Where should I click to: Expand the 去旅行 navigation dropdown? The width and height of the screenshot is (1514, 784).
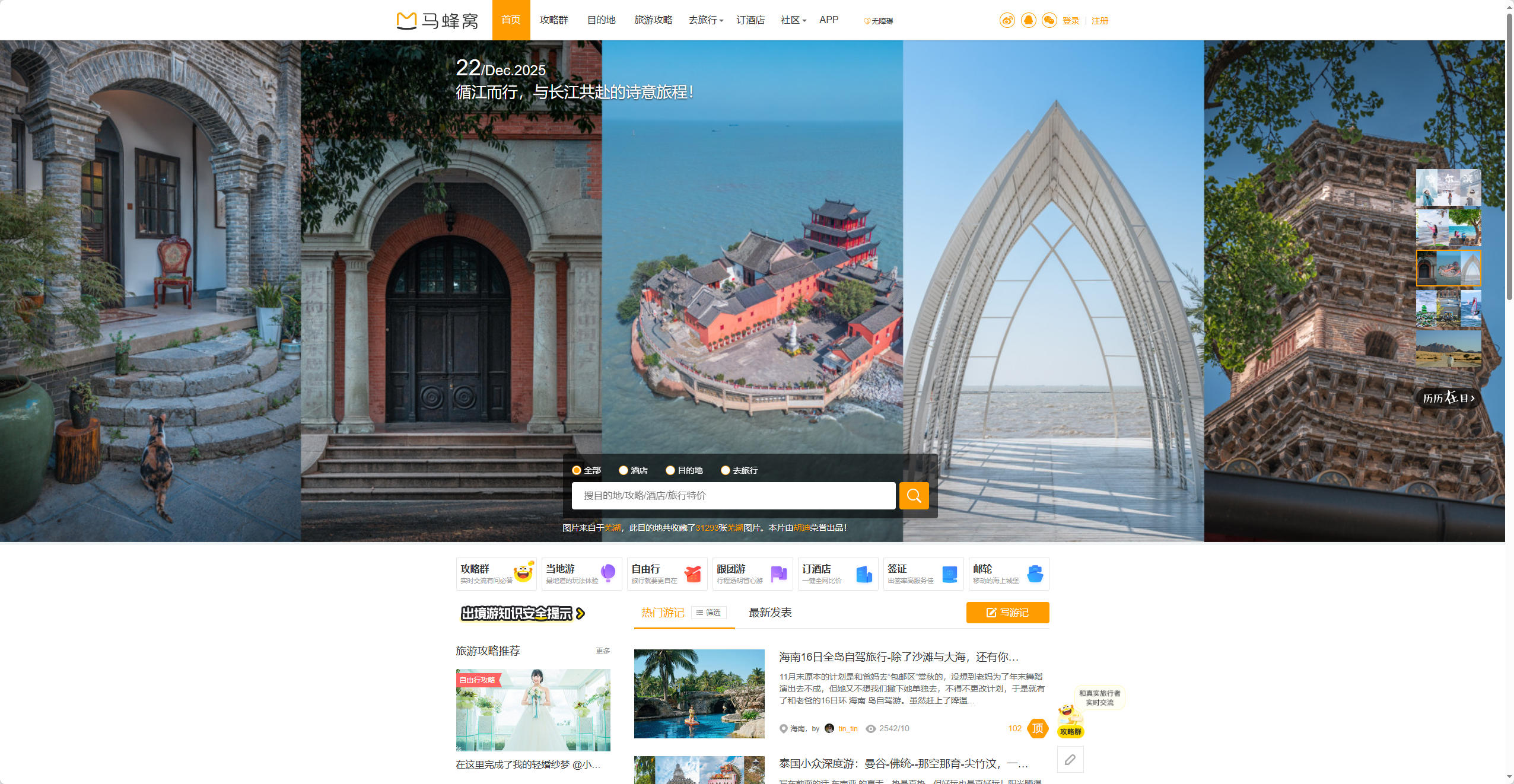coord(705,20)
